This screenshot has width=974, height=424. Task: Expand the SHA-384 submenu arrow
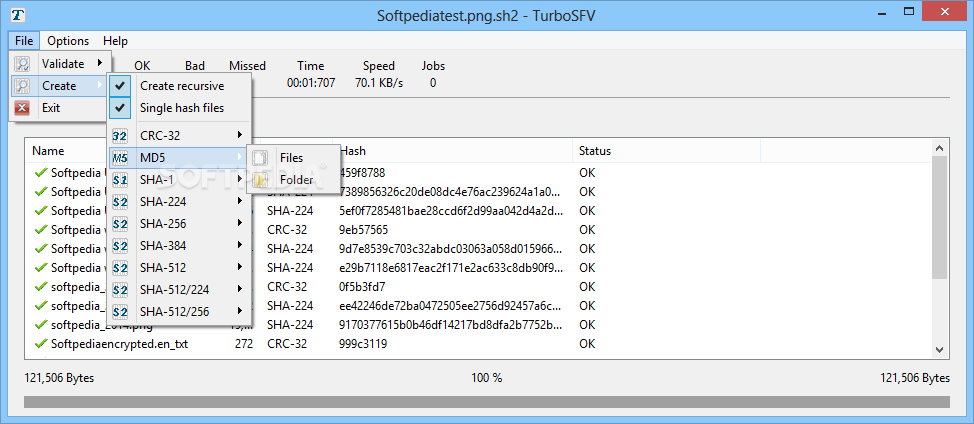239,246
